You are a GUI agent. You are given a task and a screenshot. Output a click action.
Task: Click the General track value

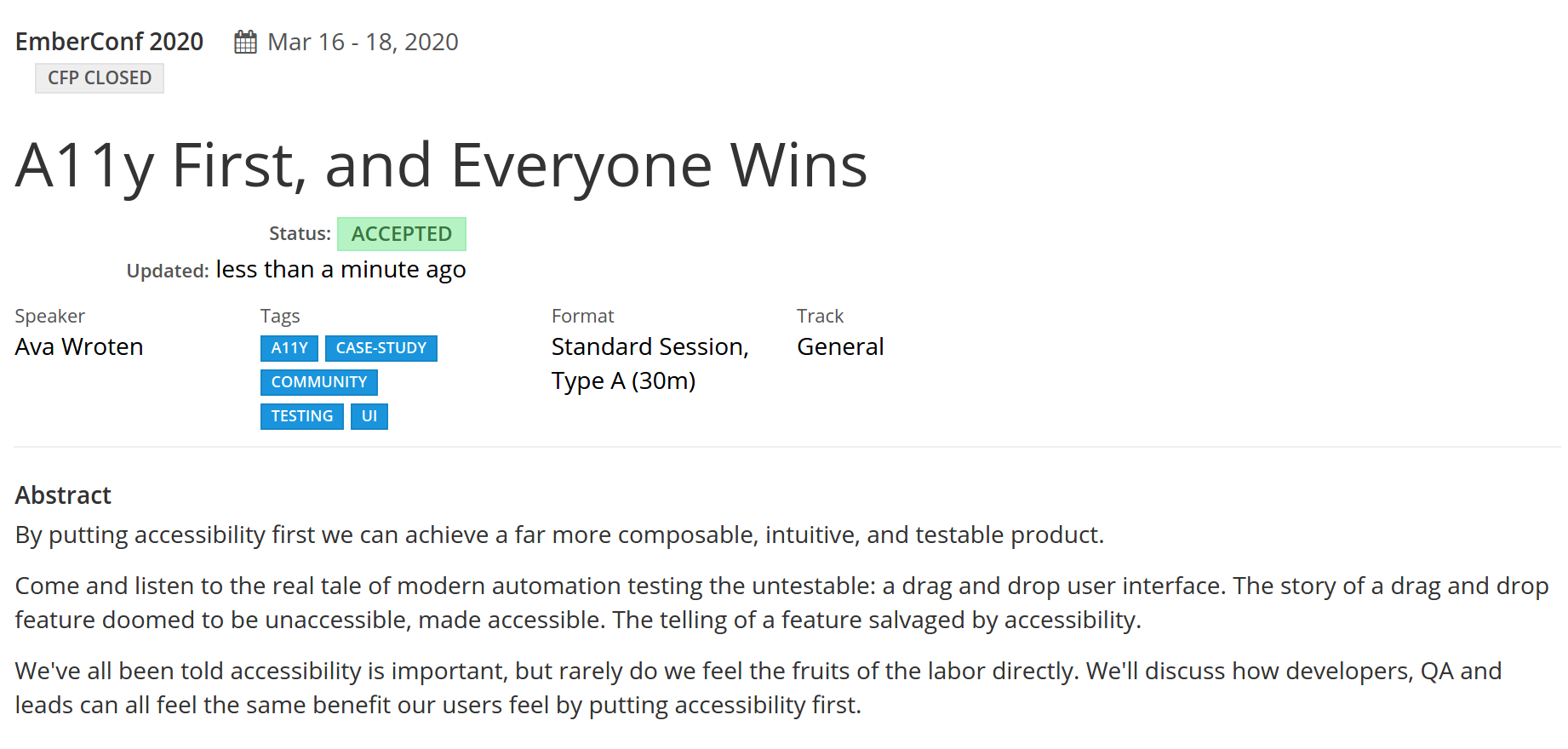(840, 347)
